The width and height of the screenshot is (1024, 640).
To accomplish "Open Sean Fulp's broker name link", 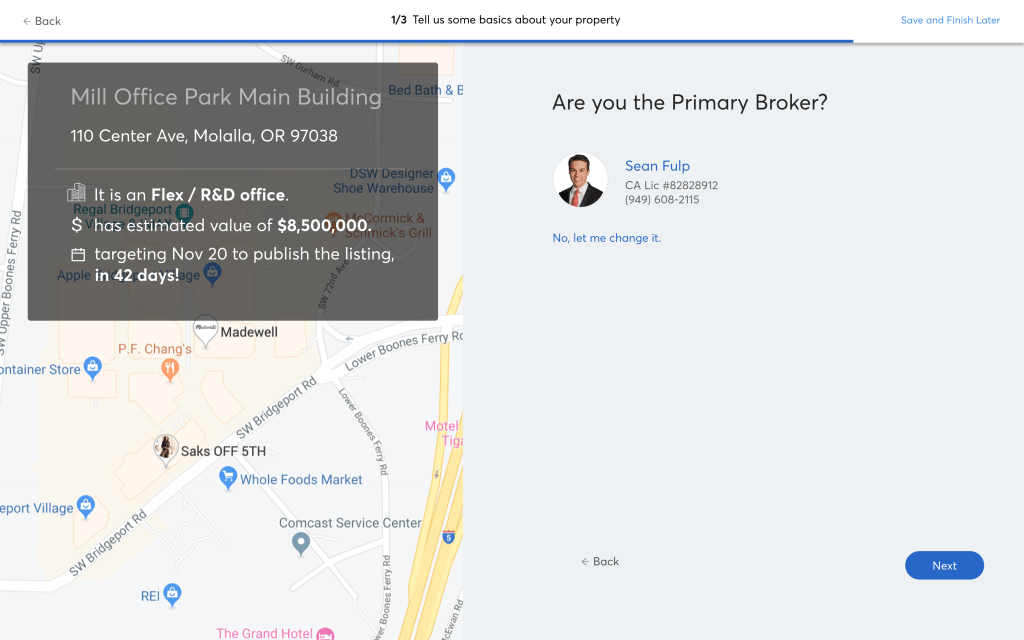I will tap(657, 166).
